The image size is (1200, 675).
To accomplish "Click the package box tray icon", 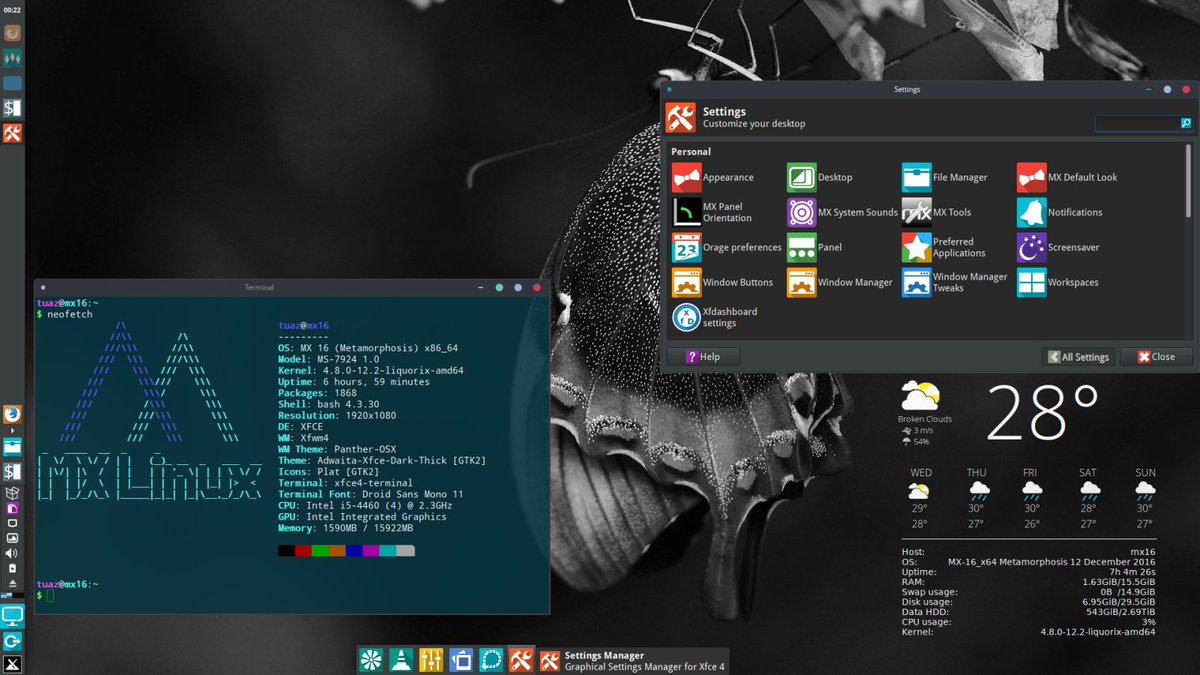I will pos(12,493).
